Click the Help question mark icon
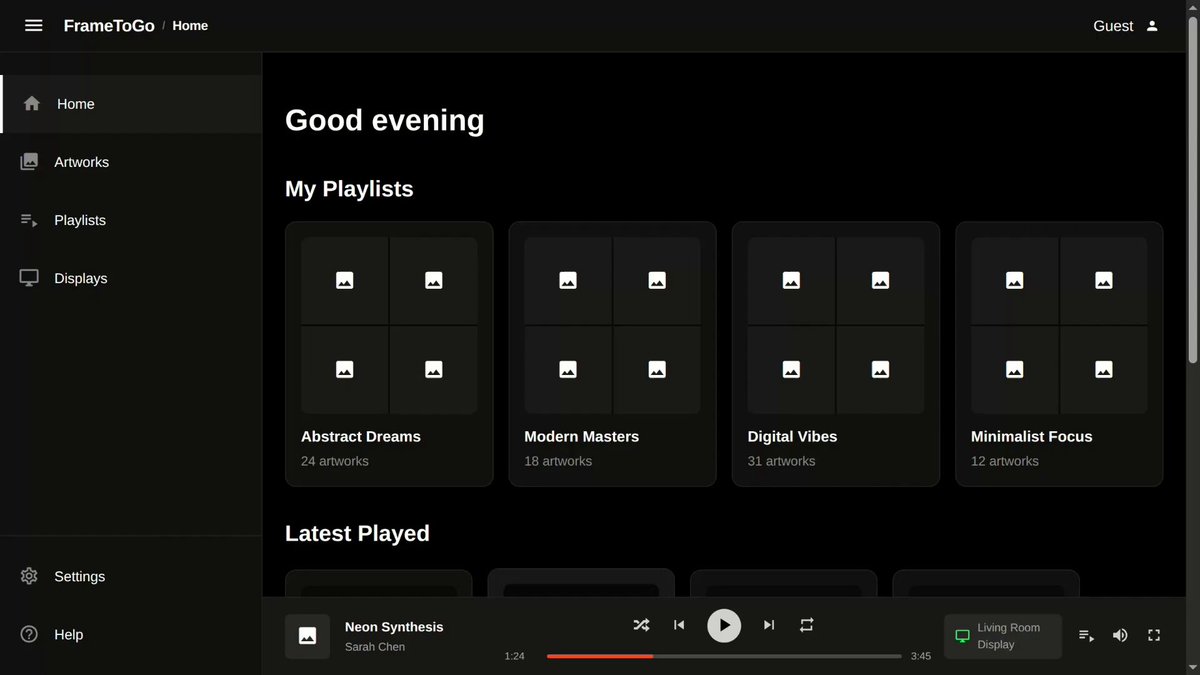 (x=29, y=634)
